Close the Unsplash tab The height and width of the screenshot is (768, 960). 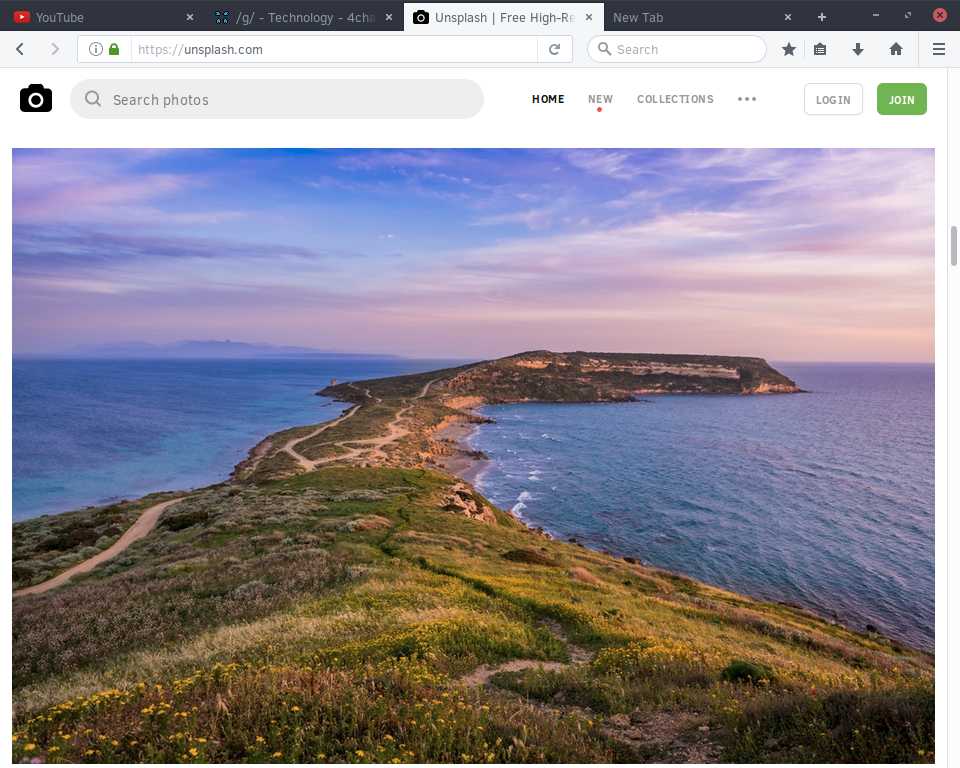pyautogui.click(x=589, y=17)
